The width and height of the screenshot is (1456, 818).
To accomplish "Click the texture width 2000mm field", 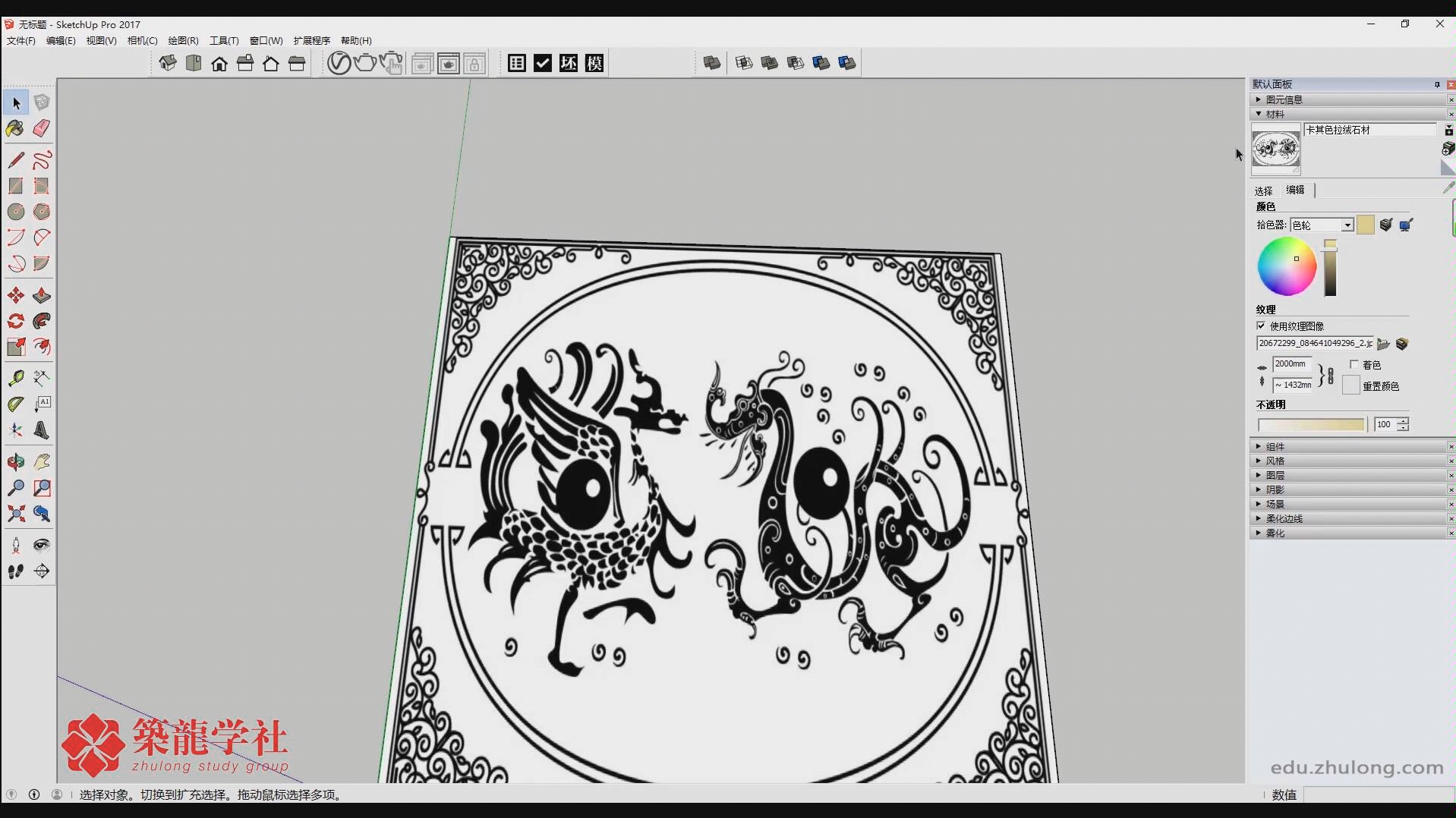I will (1292, 364).
